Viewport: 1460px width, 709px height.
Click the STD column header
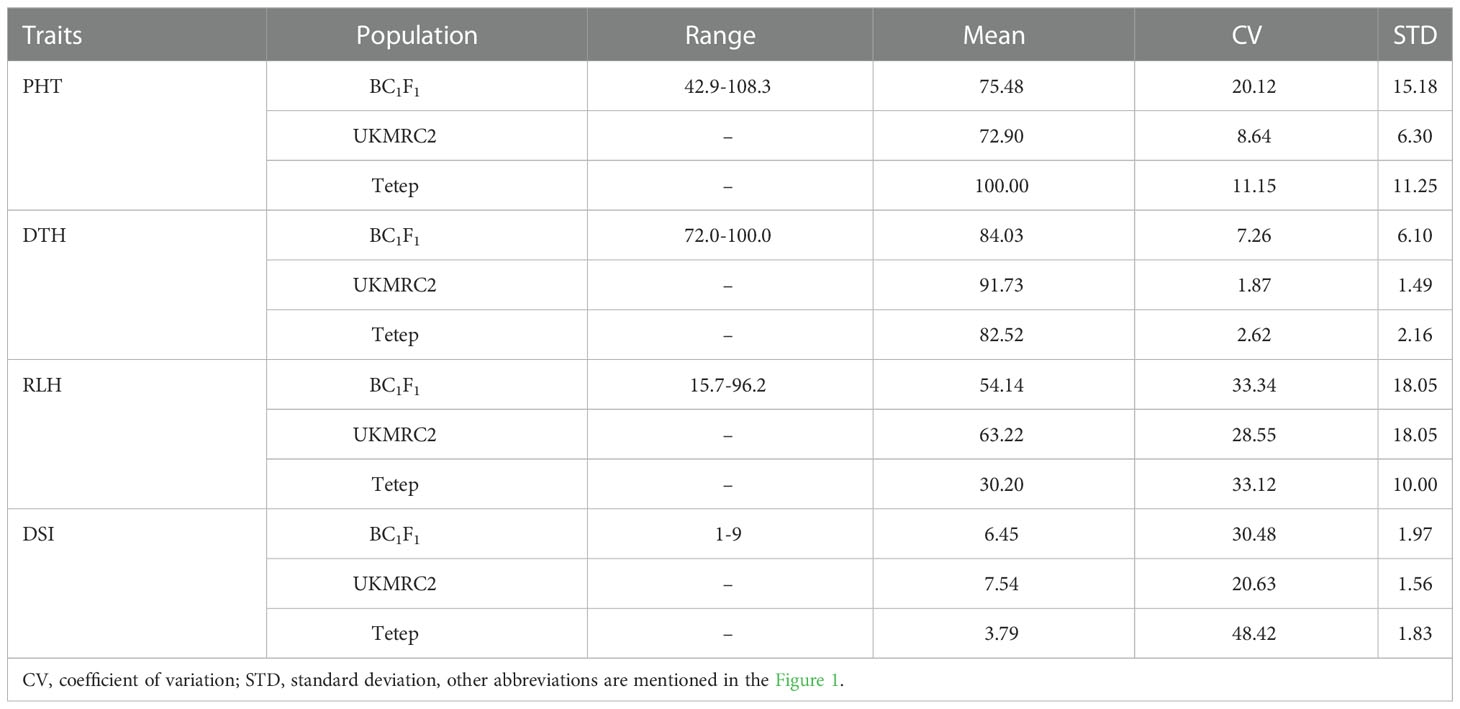(x=1415, y=36)
